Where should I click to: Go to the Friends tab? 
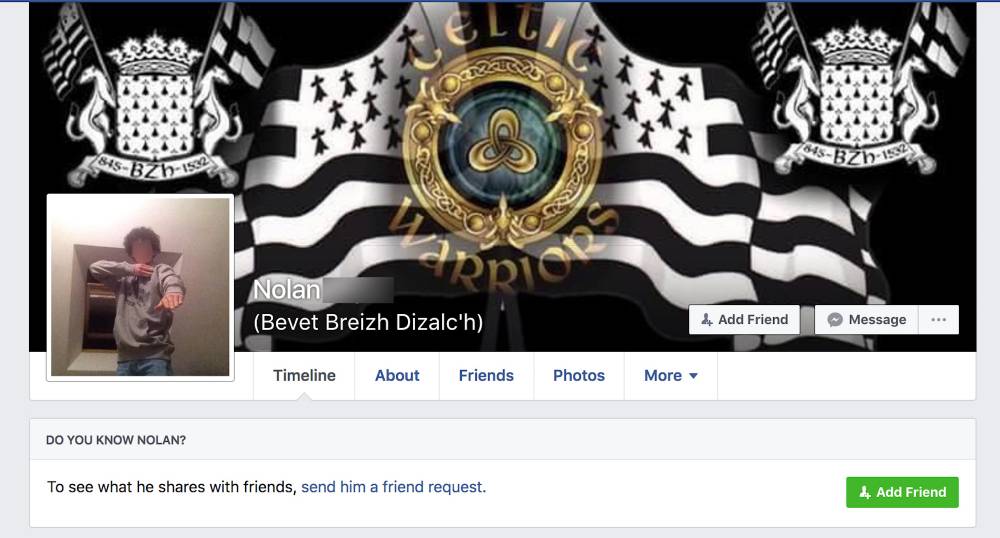[486, 375]
